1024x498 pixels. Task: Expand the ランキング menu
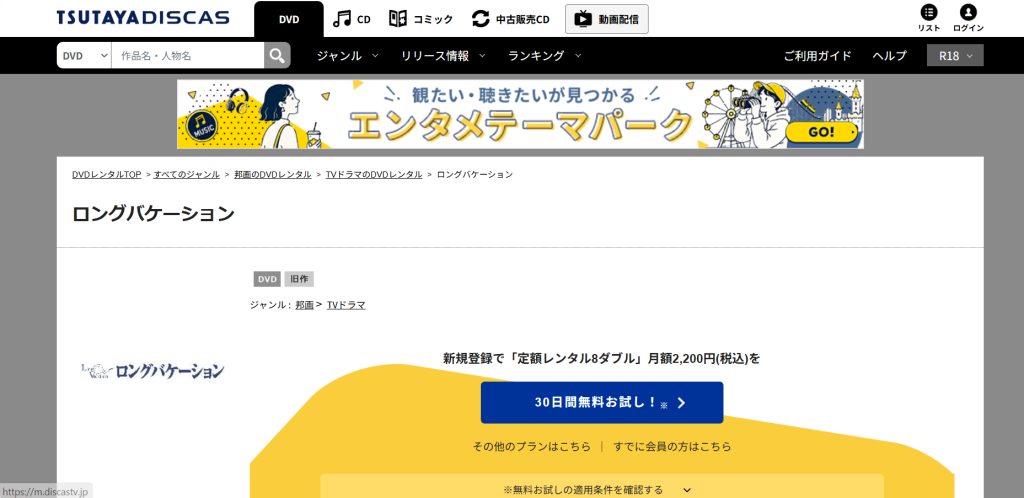click(x=545, y=55)
